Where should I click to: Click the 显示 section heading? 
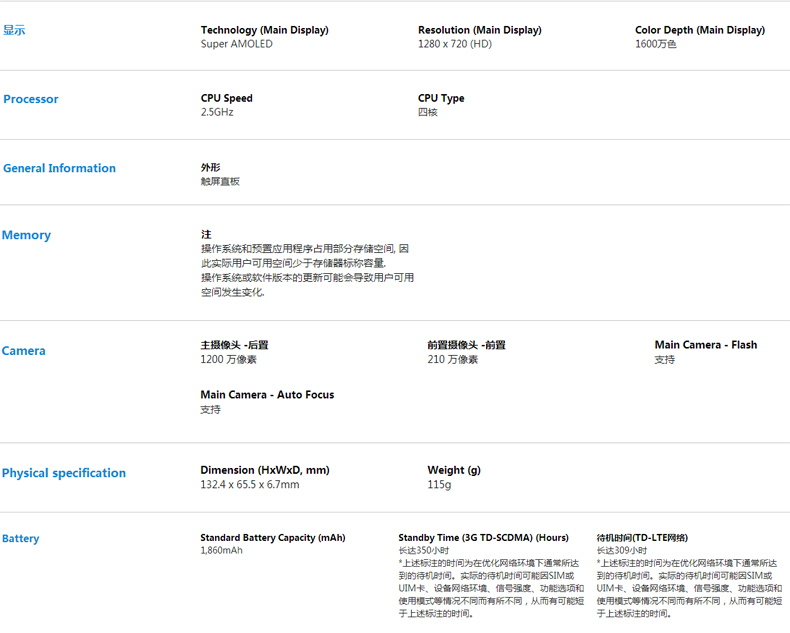14,31
